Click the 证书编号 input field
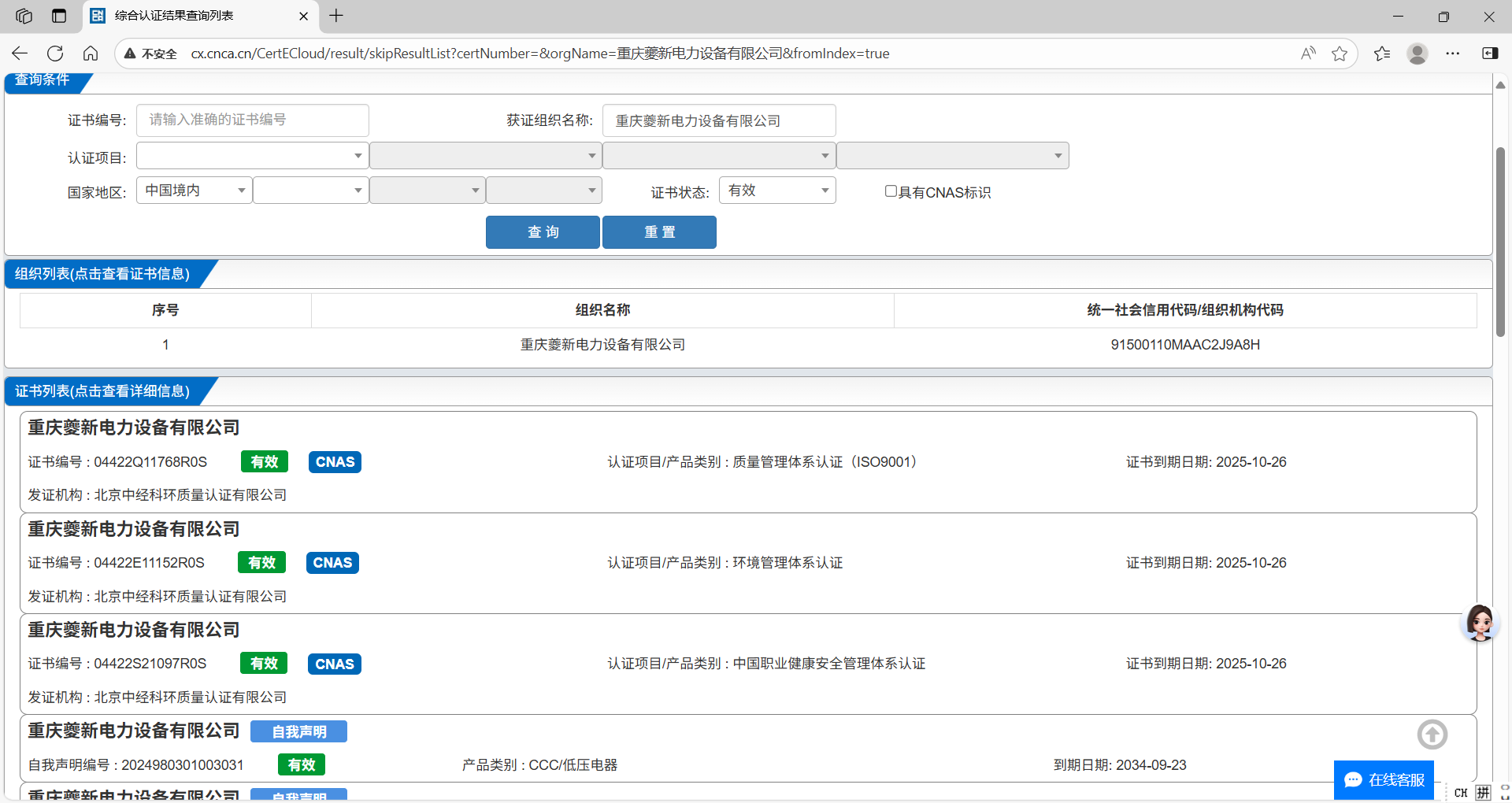The height and width of the screenshot is (803, 1512). click(x=252, y=120)
